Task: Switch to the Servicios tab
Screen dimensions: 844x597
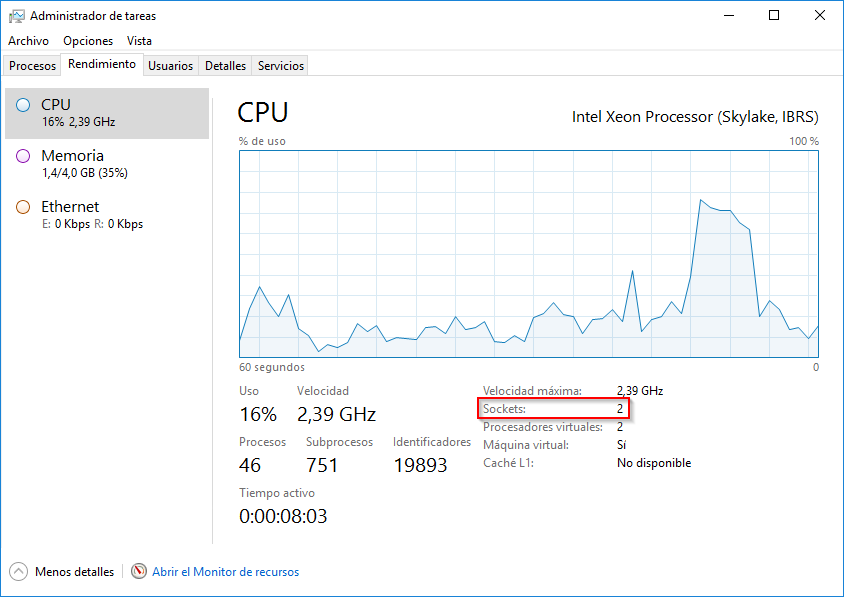Action: tap(280, 66)
